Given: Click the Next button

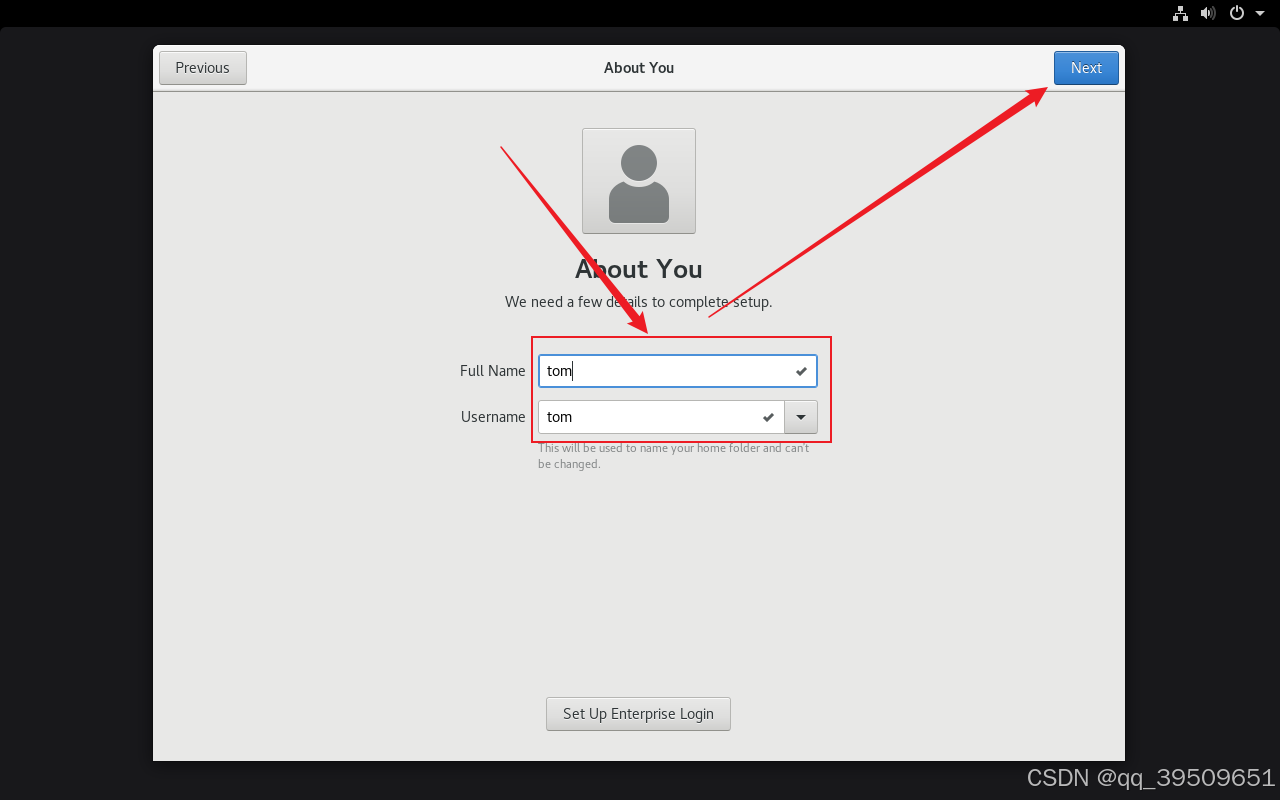Looking at the screenshot, I should 1086,68.
